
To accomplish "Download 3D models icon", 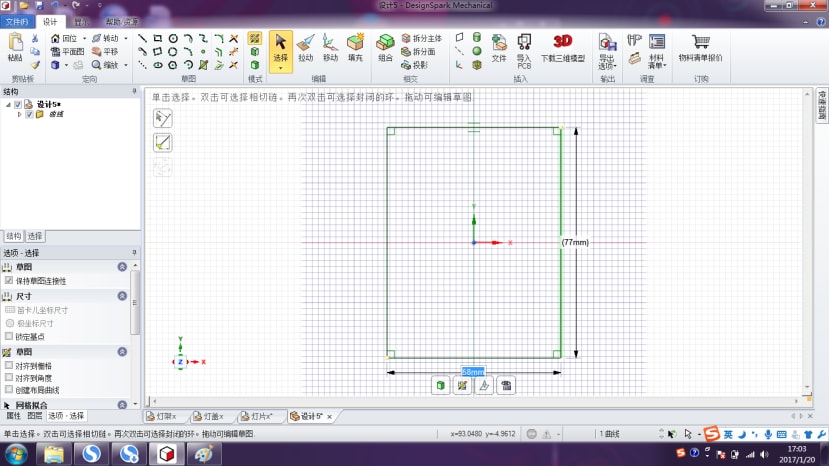I will [563, 48].
